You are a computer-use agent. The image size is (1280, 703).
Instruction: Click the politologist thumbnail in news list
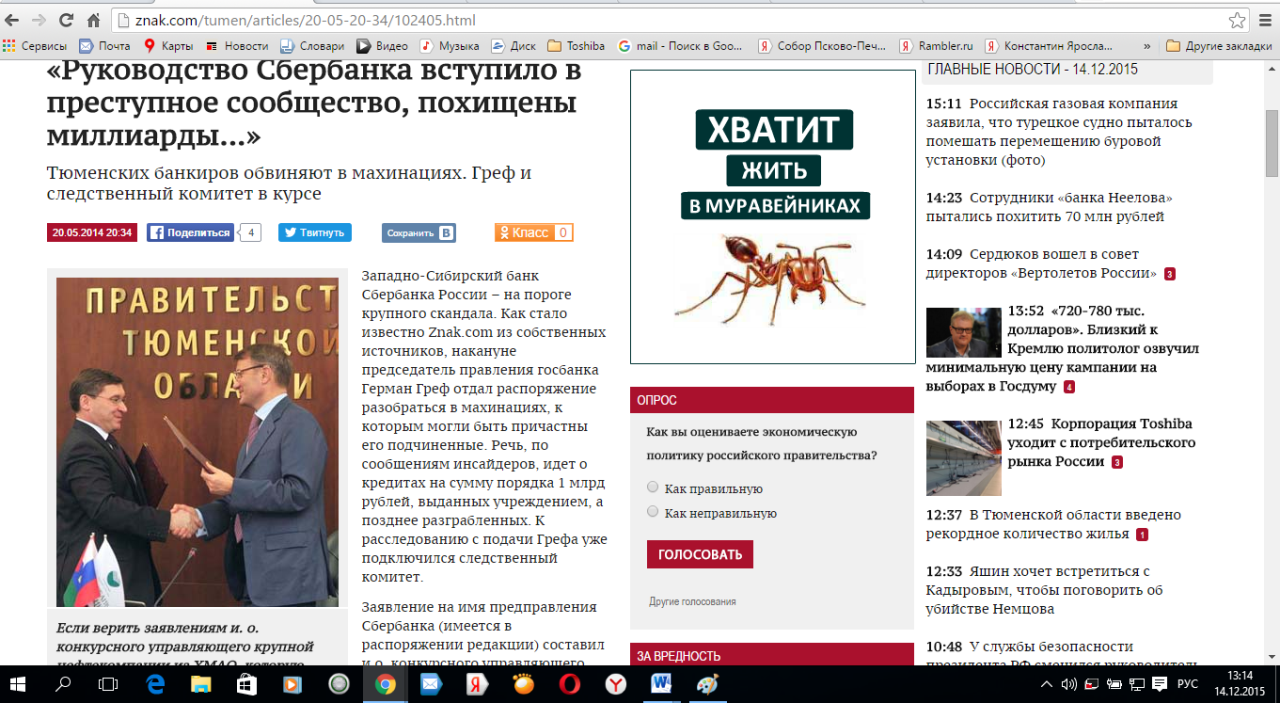[x=963, y=333]
